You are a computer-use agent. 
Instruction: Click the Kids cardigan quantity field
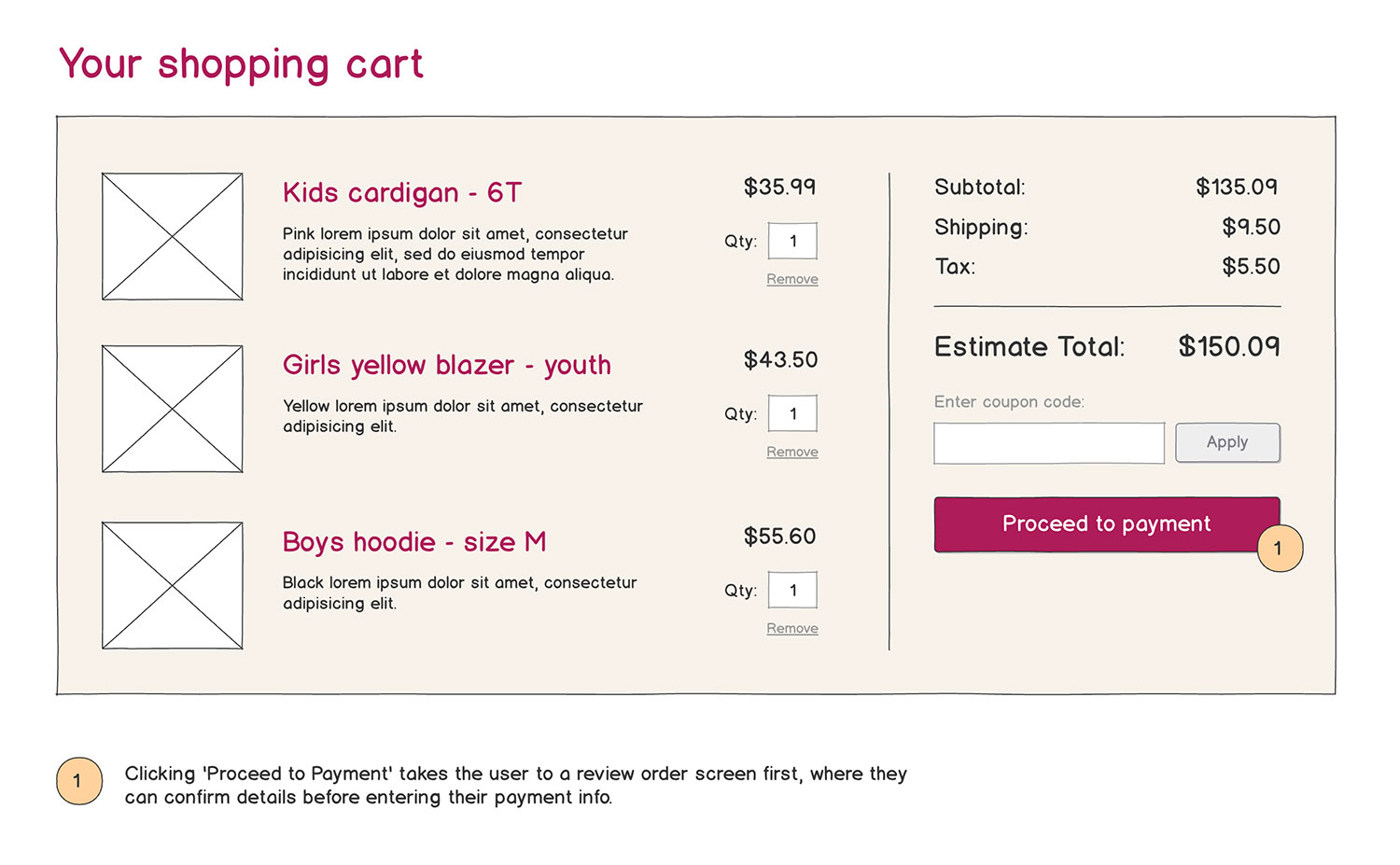pyautogui.click(x=792, y=241)
